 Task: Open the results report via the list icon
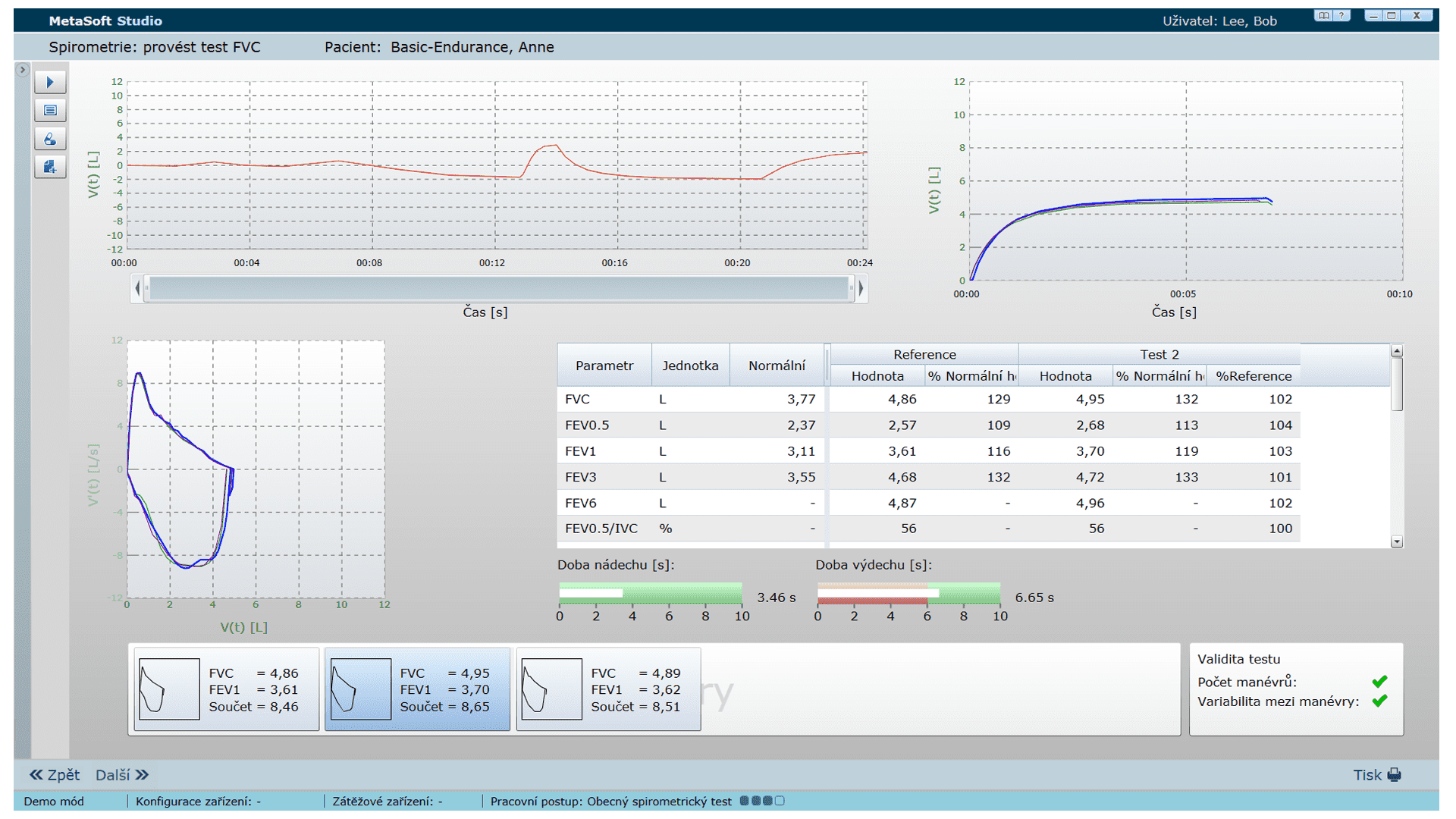50,109
